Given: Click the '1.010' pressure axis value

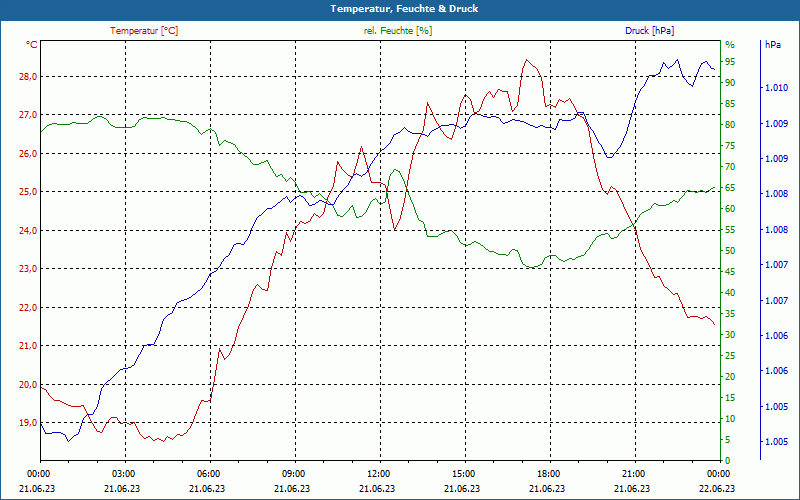Looking at the screenshot, I should point(776,88).
